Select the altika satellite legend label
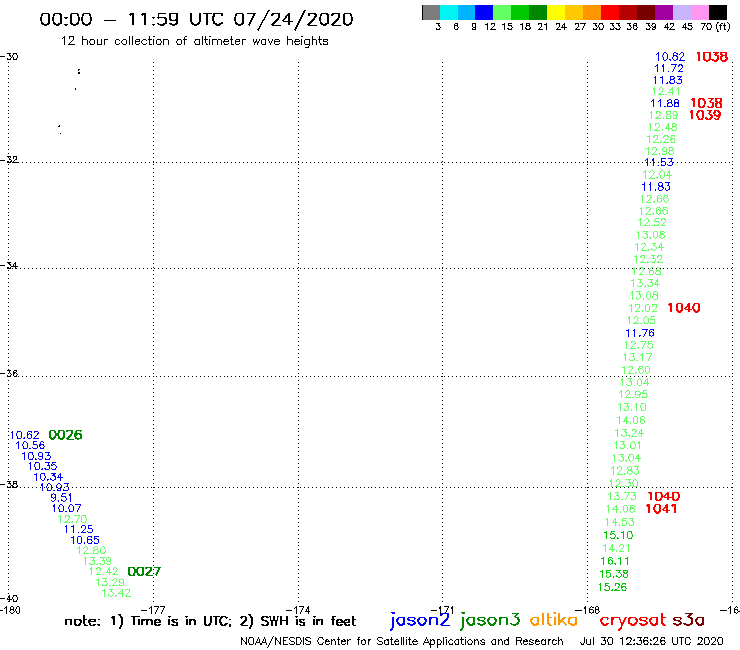Viewport: 740px width, 650px height. pyautogui.click(x=554, y=620)
